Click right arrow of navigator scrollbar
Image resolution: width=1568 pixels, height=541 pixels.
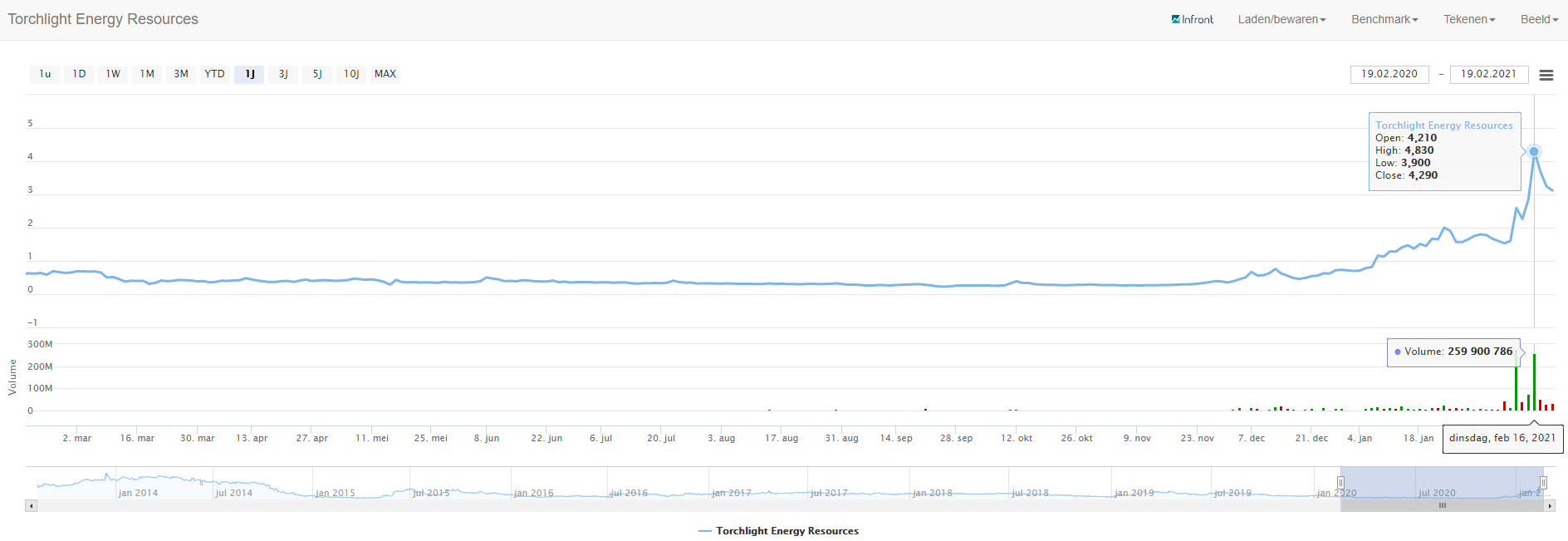(x=1549, y=505)
